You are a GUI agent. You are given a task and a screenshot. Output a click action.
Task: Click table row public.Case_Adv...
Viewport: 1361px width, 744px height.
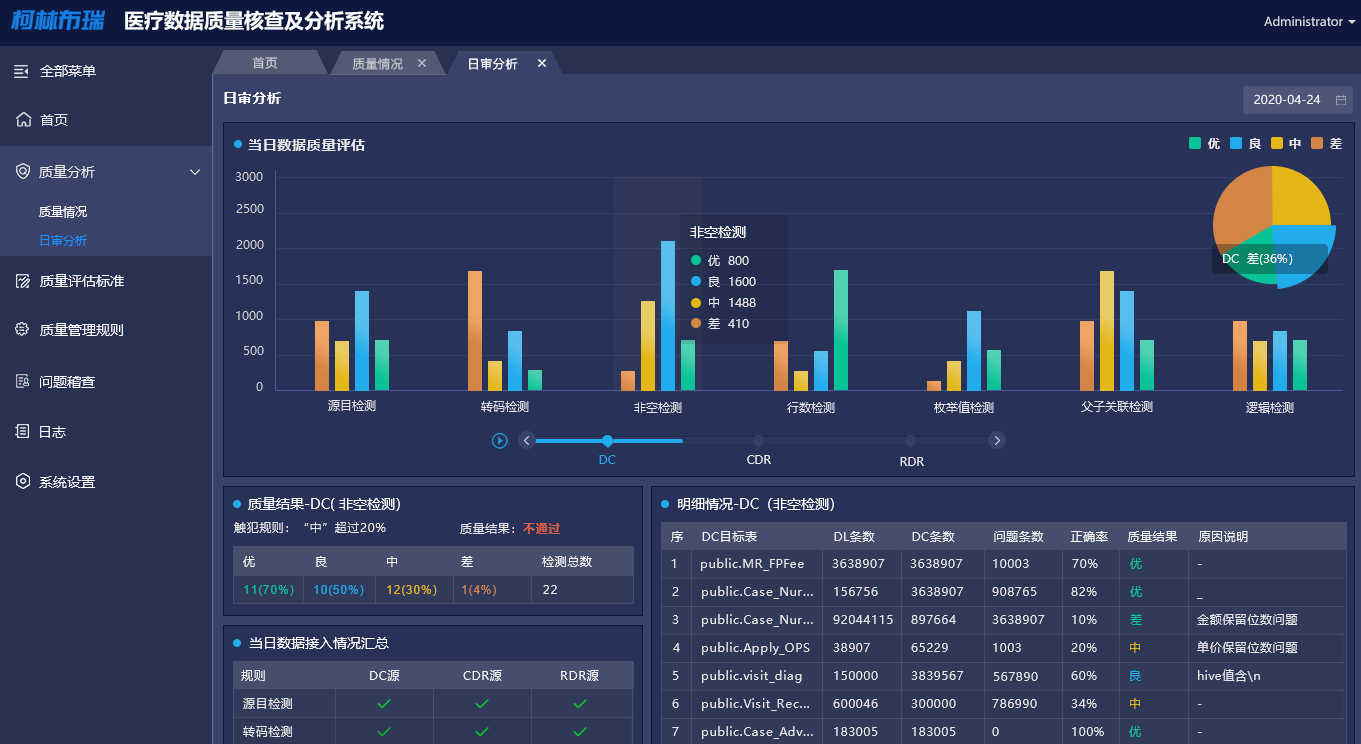click(x=1004, y=732)
